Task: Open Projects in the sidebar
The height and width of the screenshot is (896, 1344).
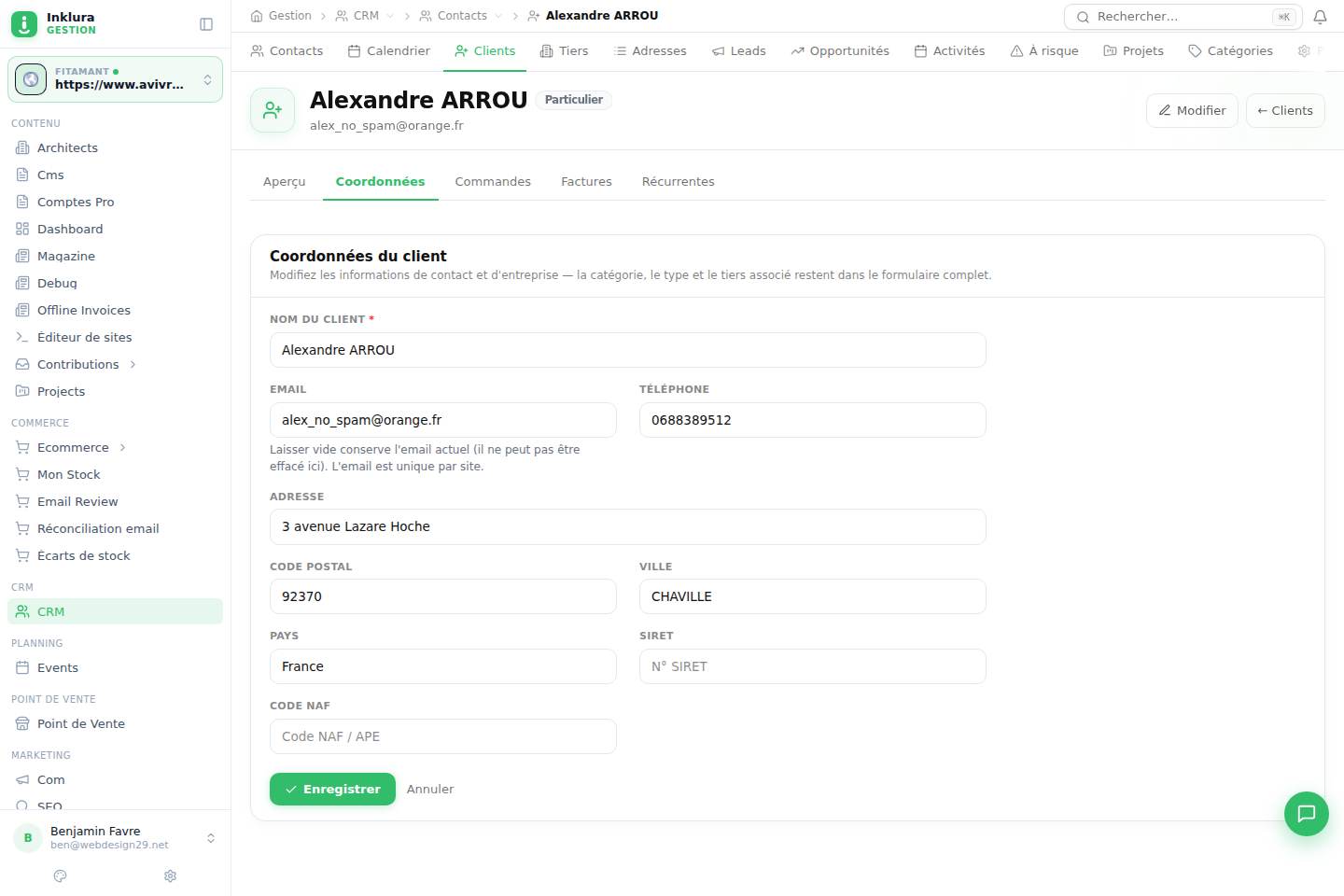Action: point(115,391)
